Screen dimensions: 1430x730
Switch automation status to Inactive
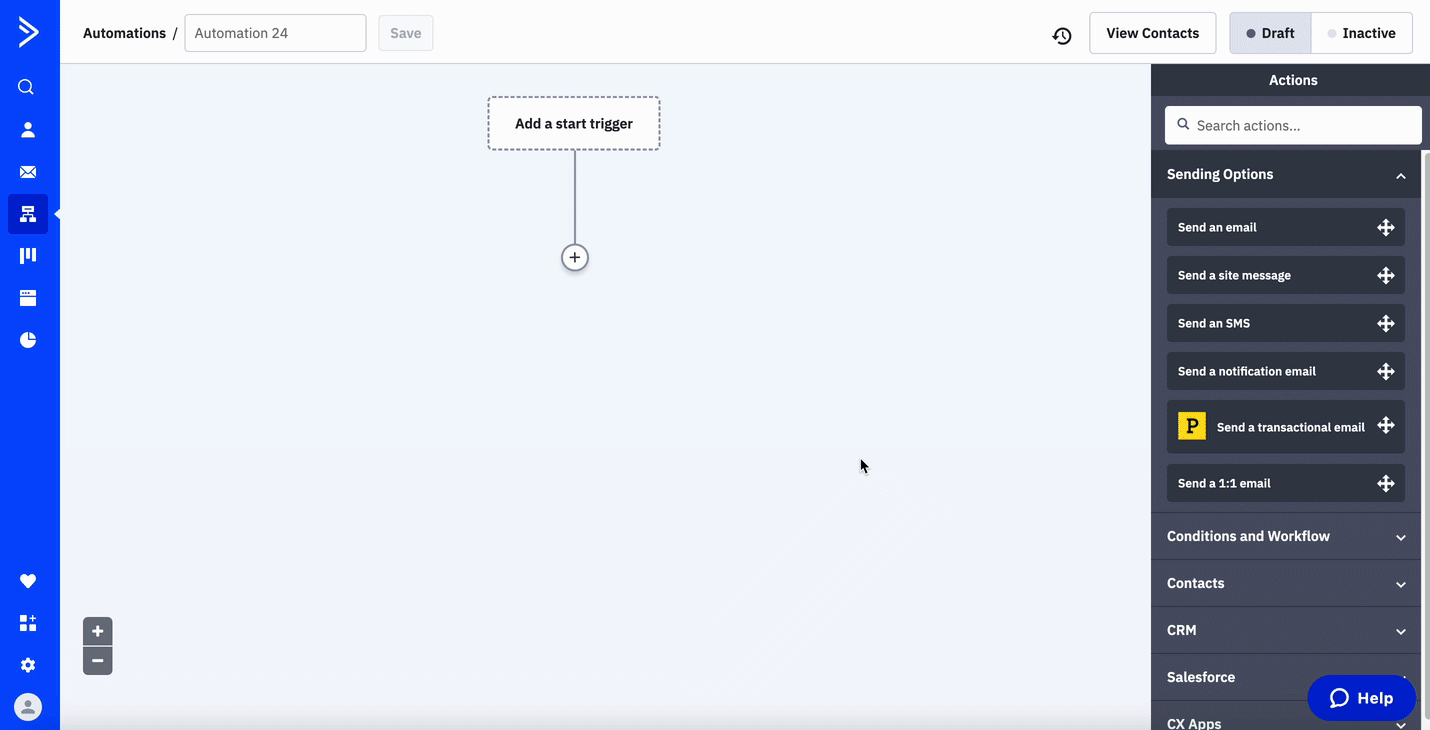click(x=1361, y=33)
